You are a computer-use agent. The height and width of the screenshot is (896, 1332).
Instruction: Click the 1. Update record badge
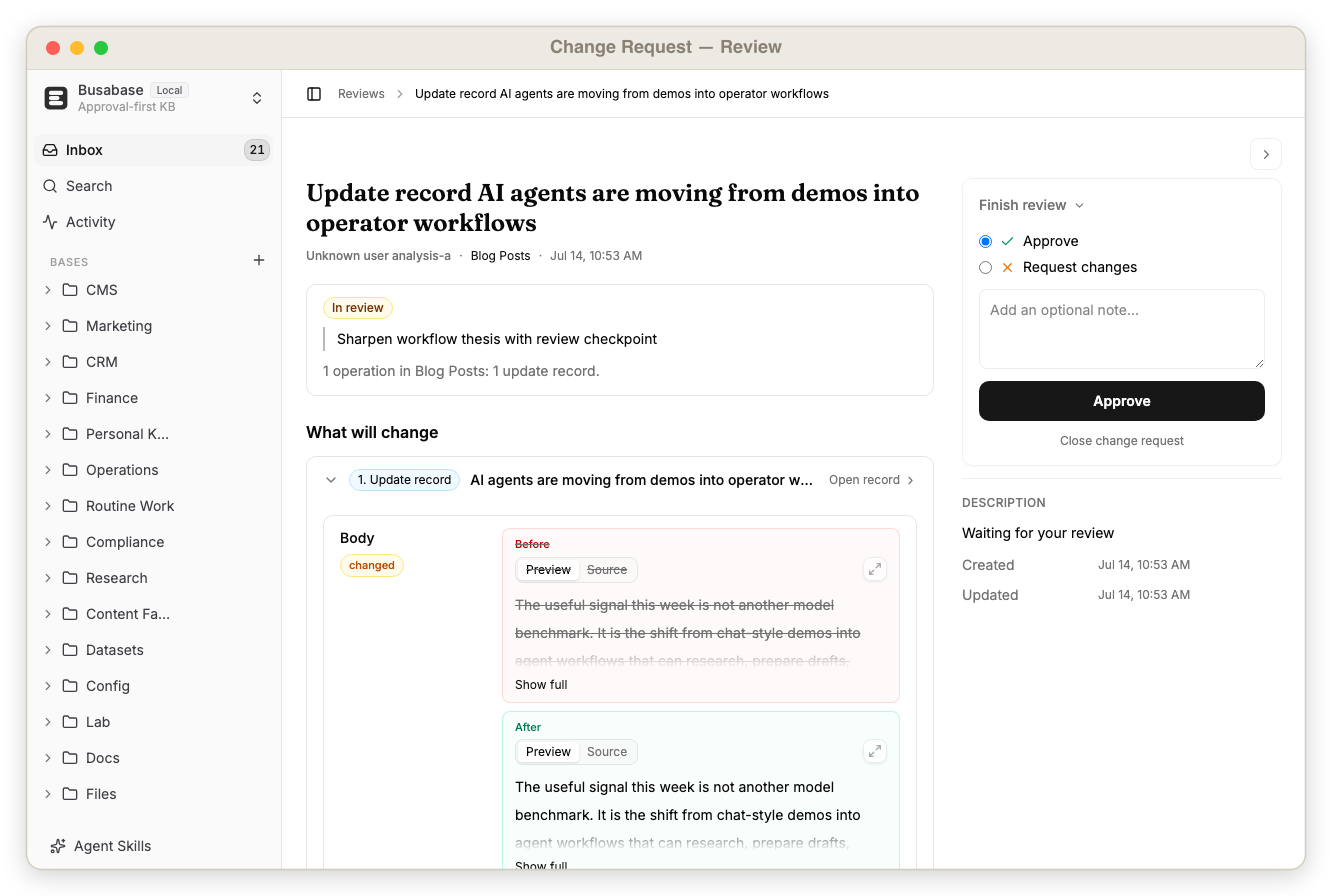404,480
